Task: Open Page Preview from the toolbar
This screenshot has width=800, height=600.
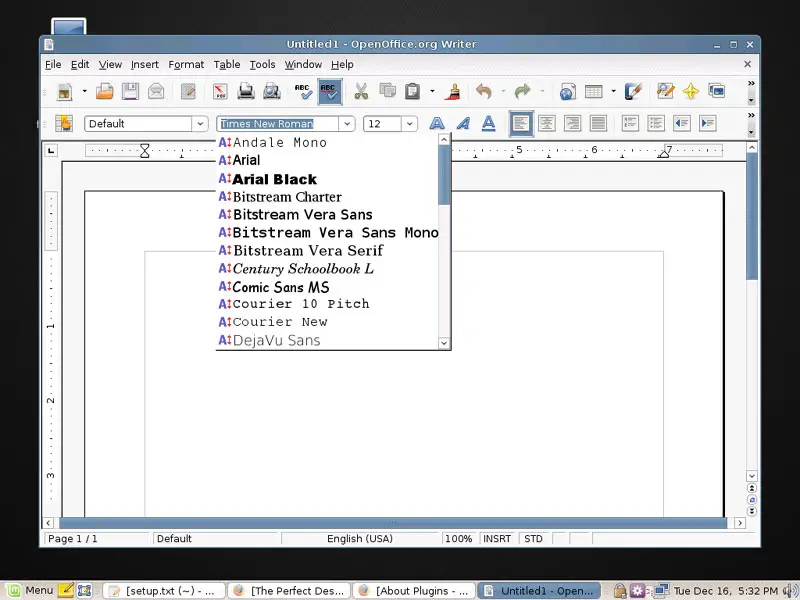Action: pyautogui.click(x=272, y=92)
